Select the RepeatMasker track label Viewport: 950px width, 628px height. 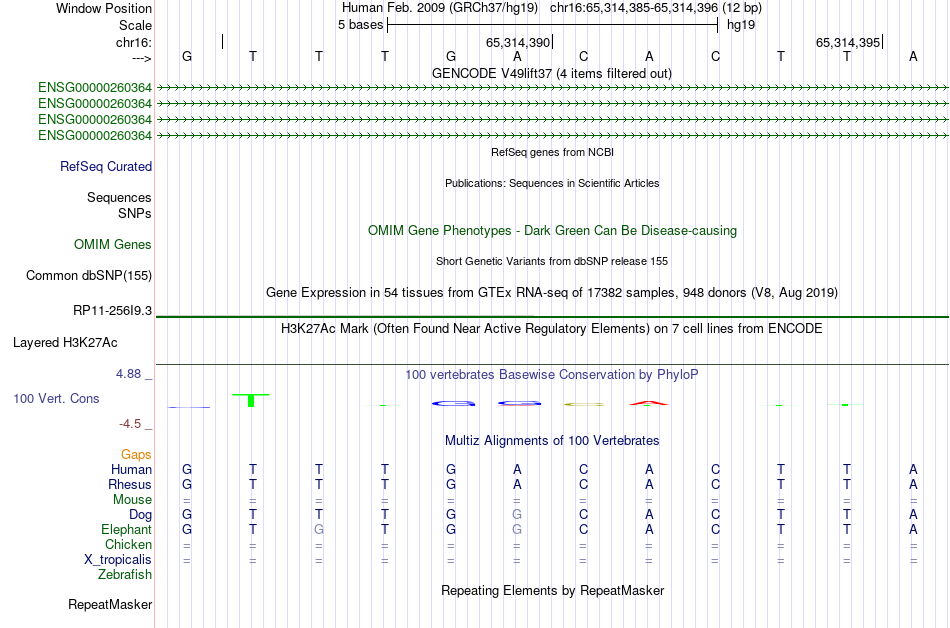click(x=110, y=605)
